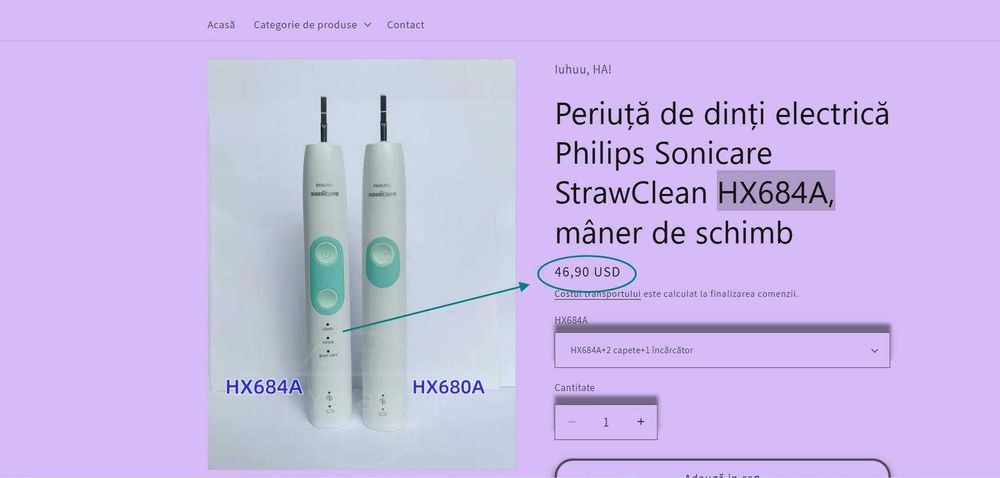Click the HX684A label in image

(263, 387)
